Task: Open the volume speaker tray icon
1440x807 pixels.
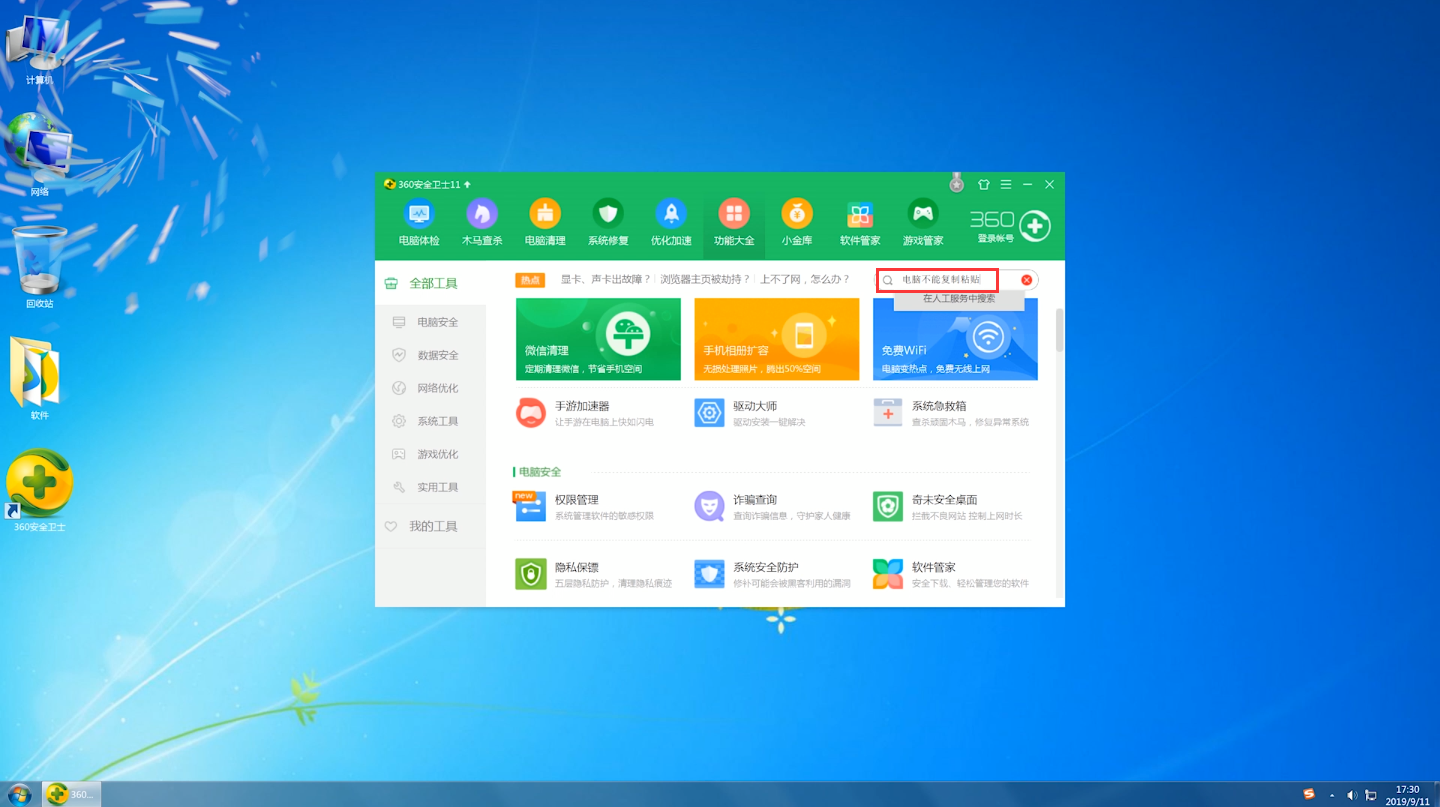Action: point(1352,795)
